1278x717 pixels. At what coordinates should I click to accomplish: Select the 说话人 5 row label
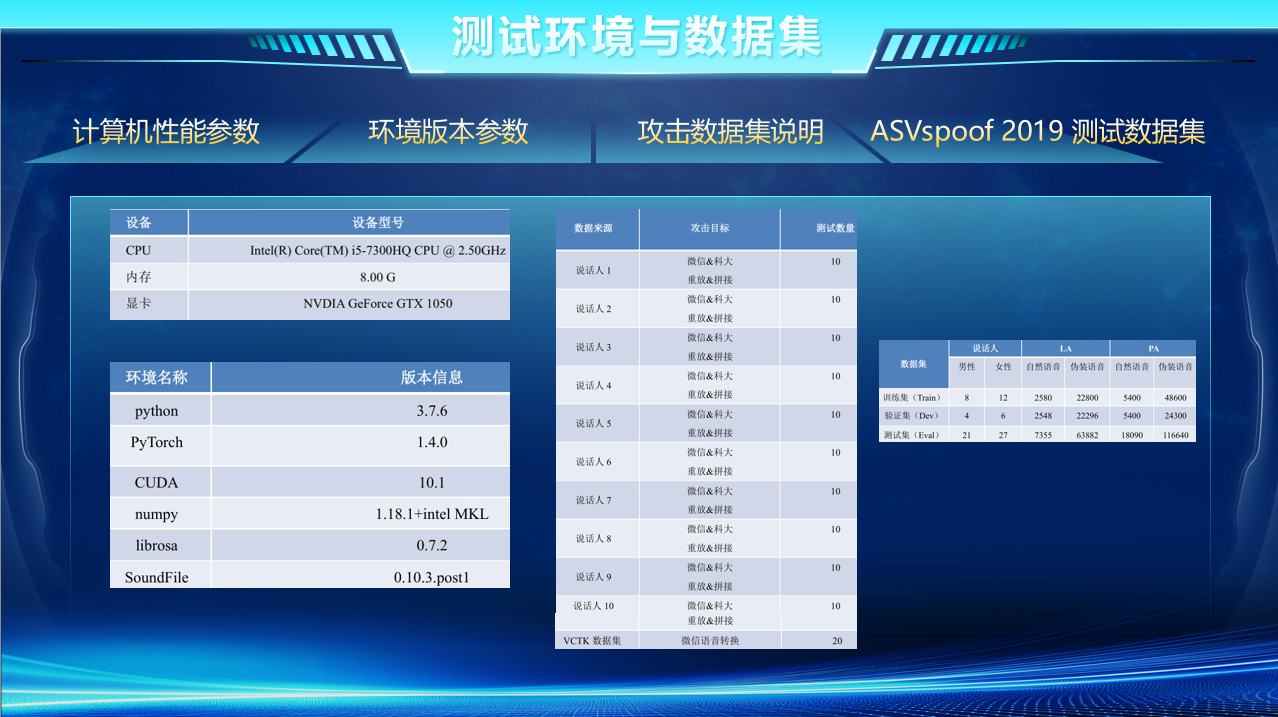pyautogui.click(x=593, y=423)
